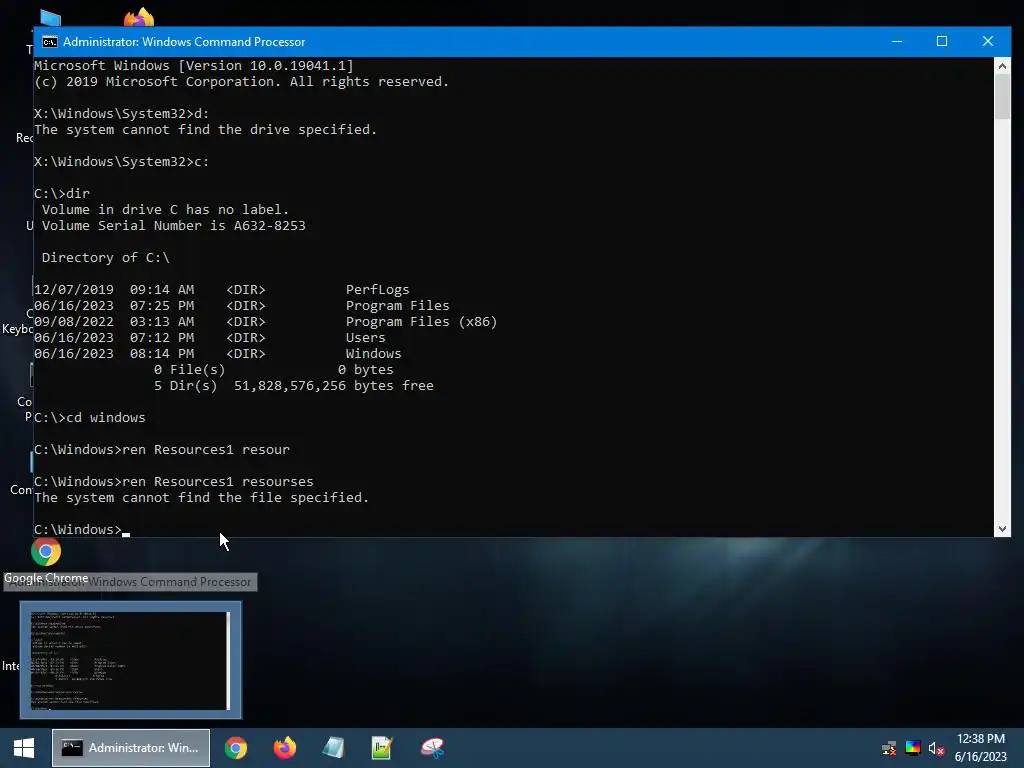1024x768 pixels.
Task: Launch Google Chrome from the taskbar
Action: tap(236, 748)
